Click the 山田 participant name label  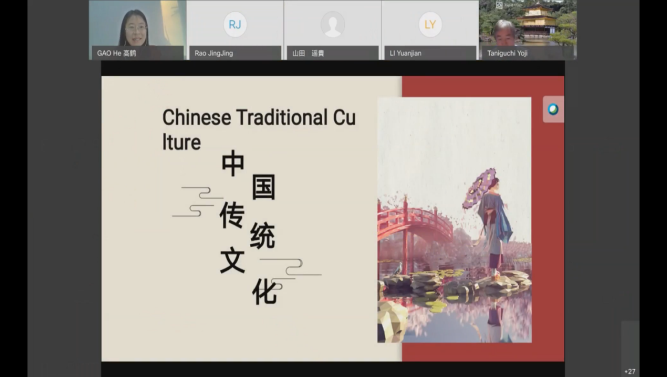[308, 53]
